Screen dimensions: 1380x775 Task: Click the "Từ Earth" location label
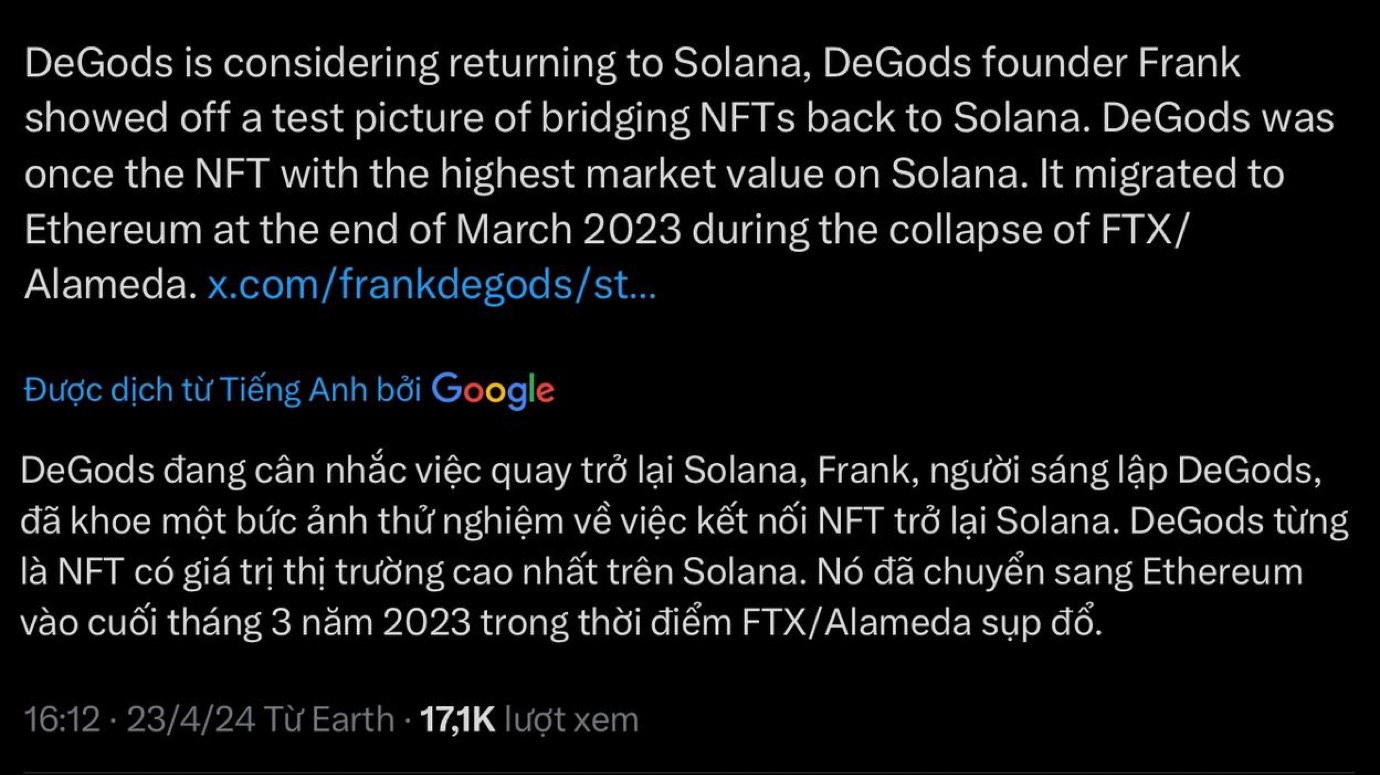[329, 720]
